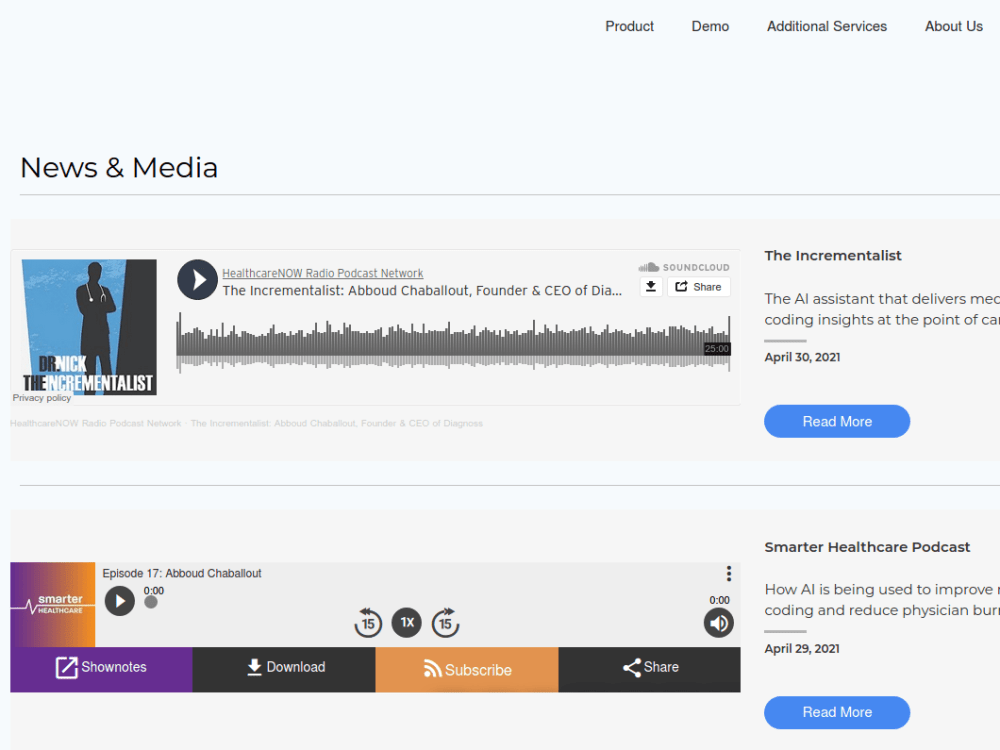Share the podcast episode
Image resolution: width=1000 pixels, height=750 pixels.
pyautogui.click(x=650, y=669)
